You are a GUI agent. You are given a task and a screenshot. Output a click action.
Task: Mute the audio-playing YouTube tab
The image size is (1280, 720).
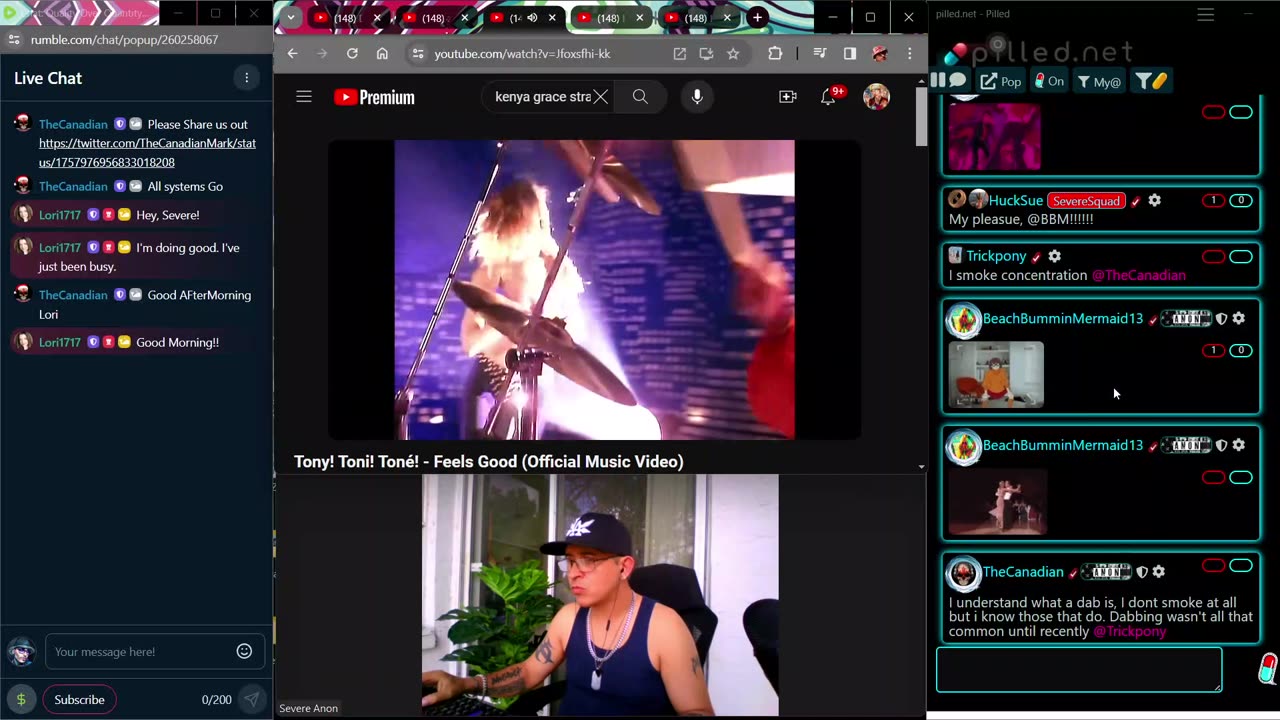(x=532, y=18)
